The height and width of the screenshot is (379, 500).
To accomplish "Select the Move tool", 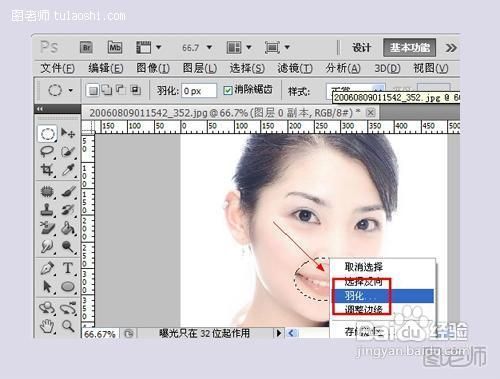I will 68,134.
